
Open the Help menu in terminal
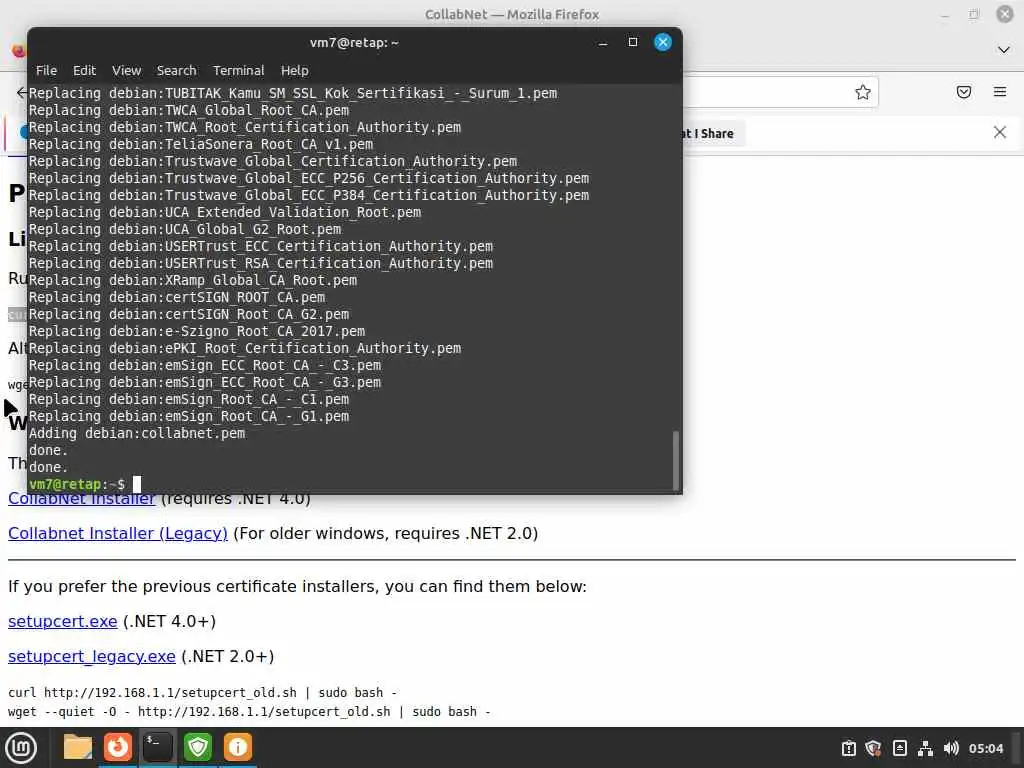[x=295, y=71]
